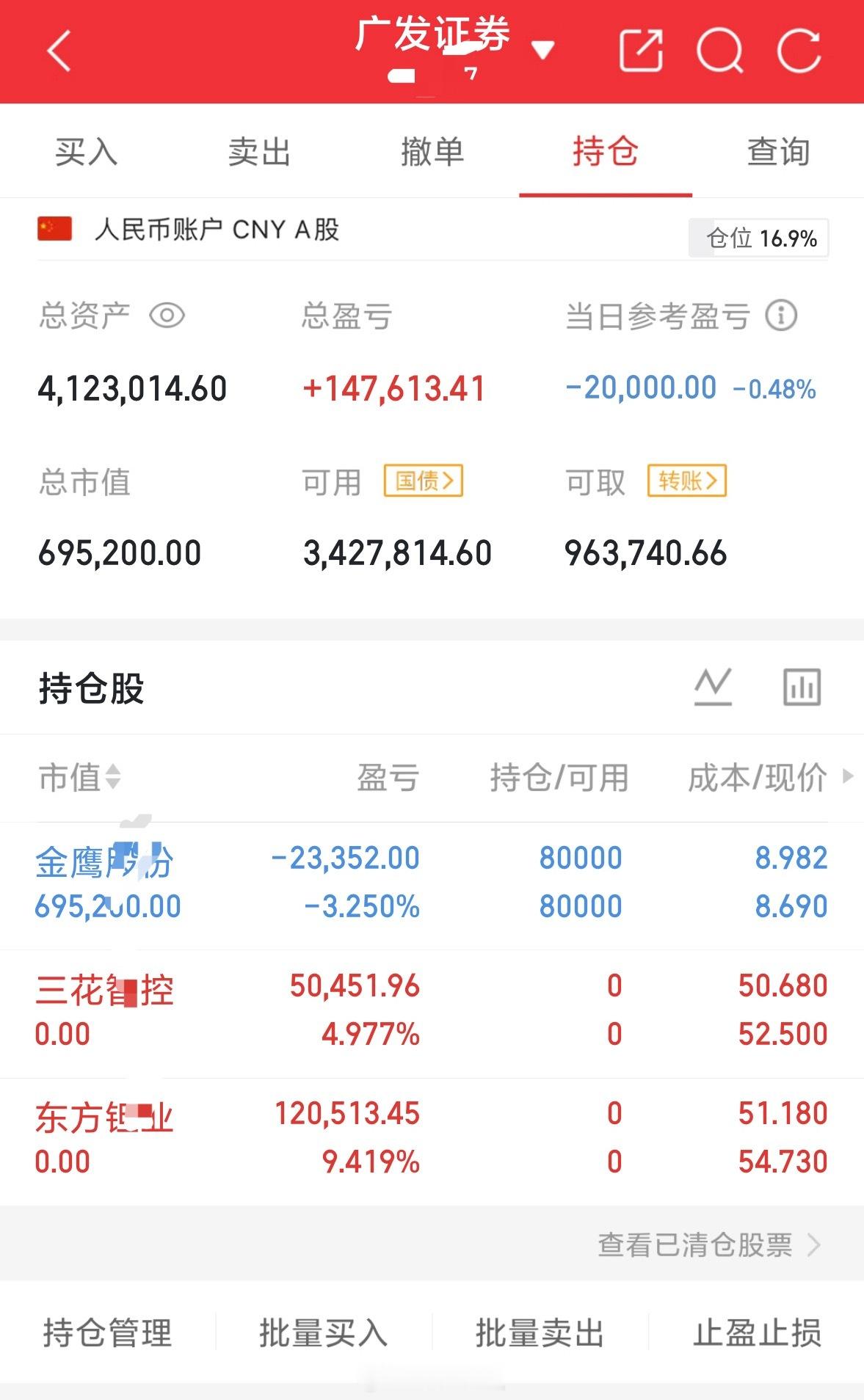This screenshot has width=864, height=1400.
Task: Tap current price 52.500
Action: click(x=783, y=1034)
